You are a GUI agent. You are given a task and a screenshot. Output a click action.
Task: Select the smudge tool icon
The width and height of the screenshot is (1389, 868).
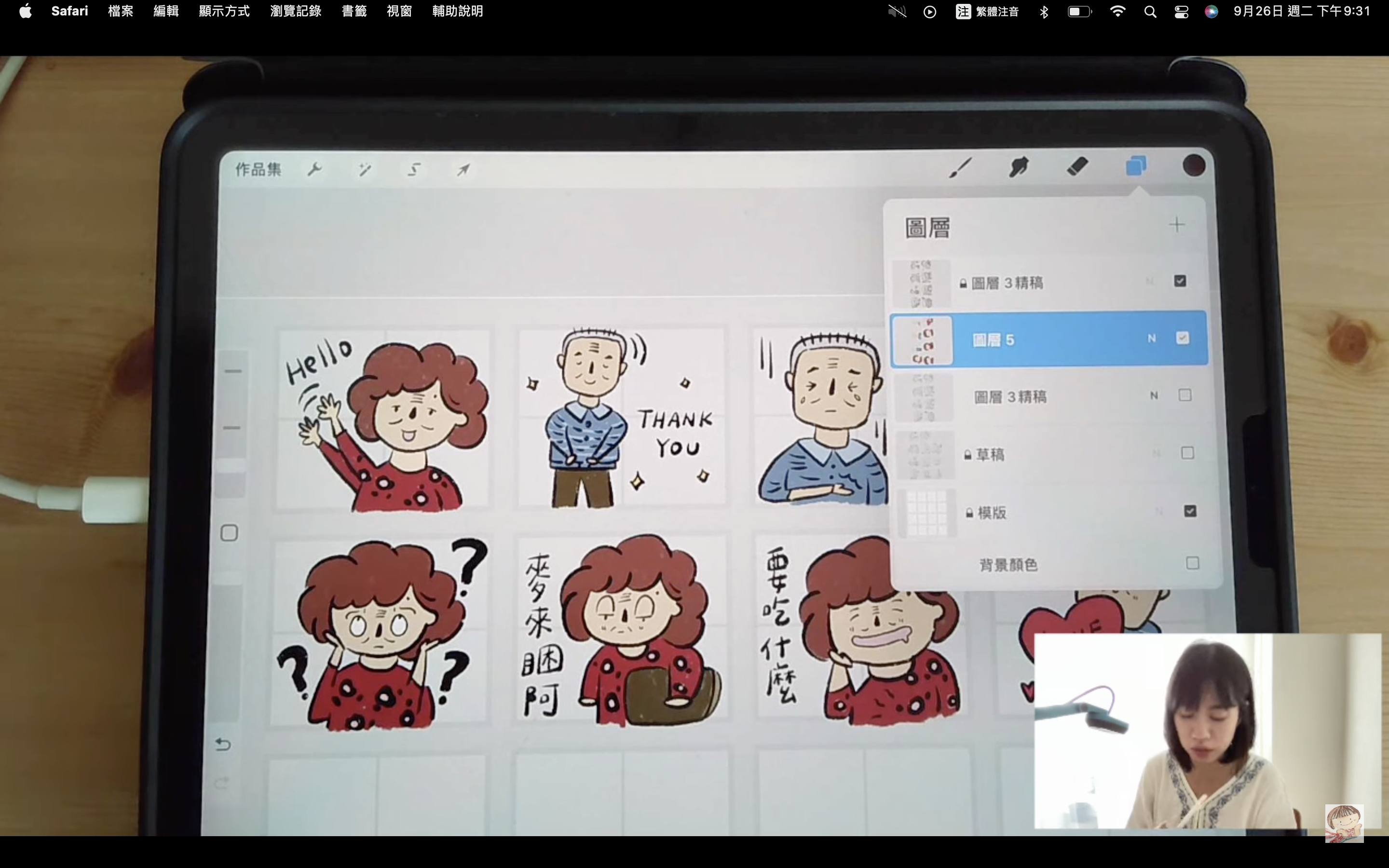[1019, 167]
